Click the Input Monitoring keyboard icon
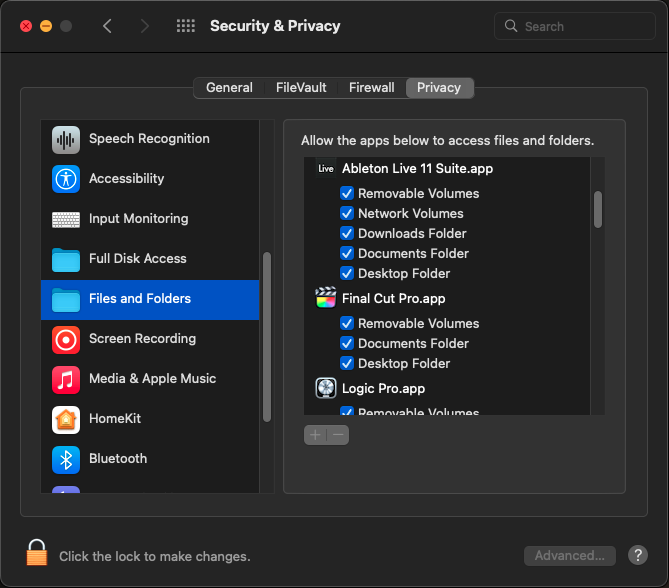669x588 pixels. pos(66,219)
